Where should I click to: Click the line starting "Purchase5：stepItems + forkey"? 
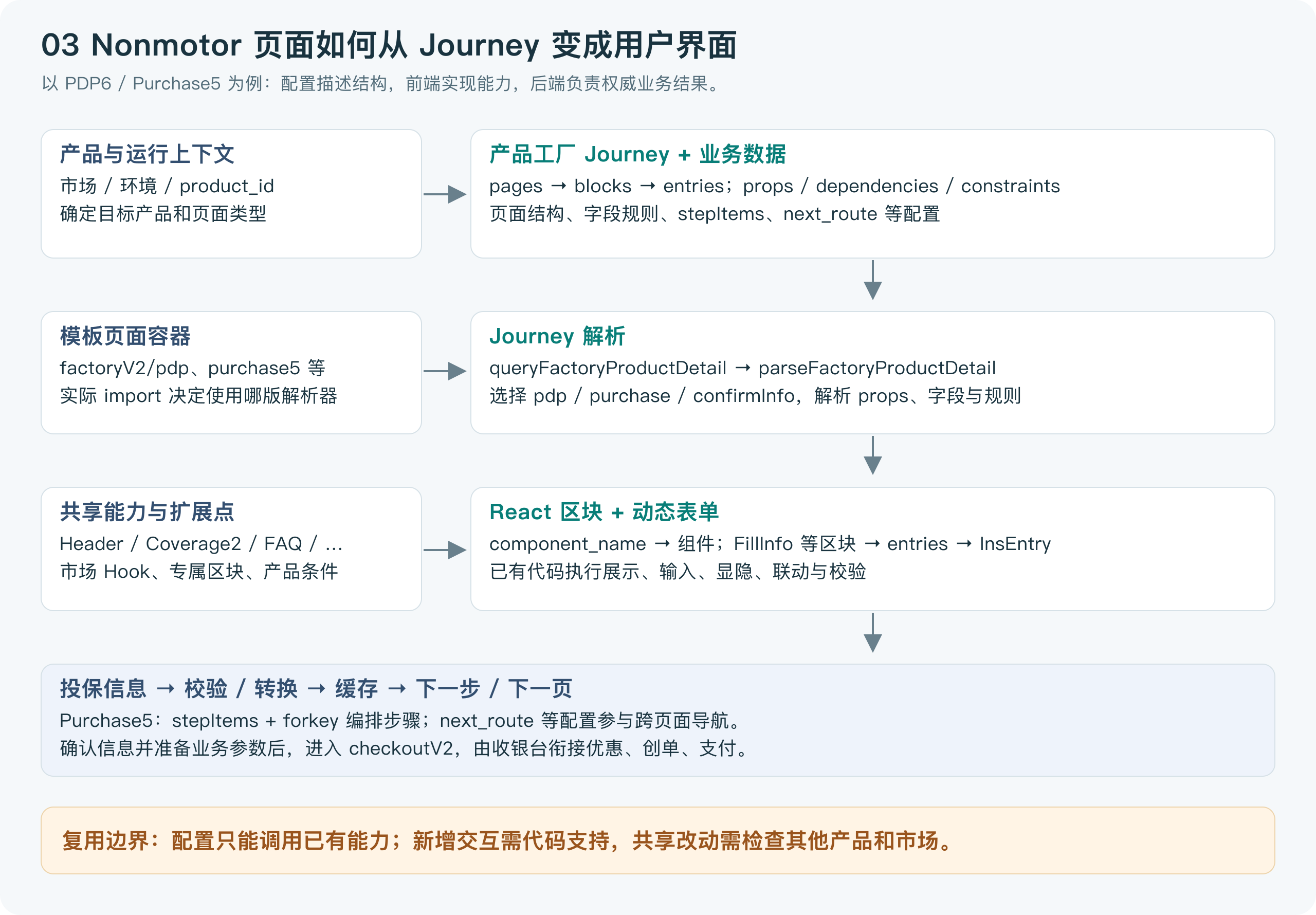(401, 720)
